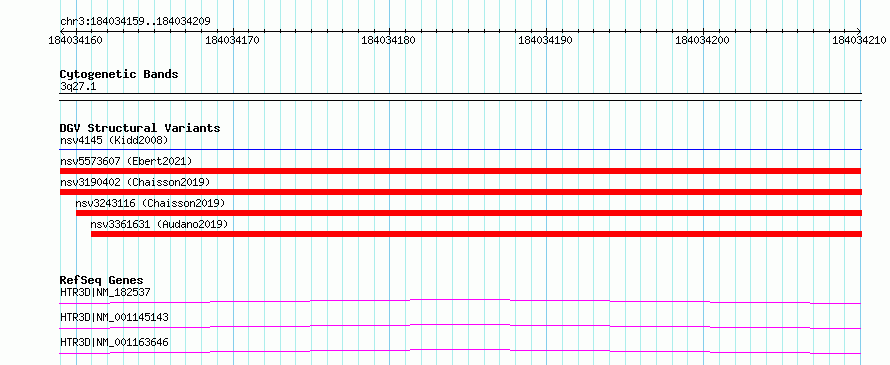Click the red bar under nsv3190402

[x=461, y=192]
